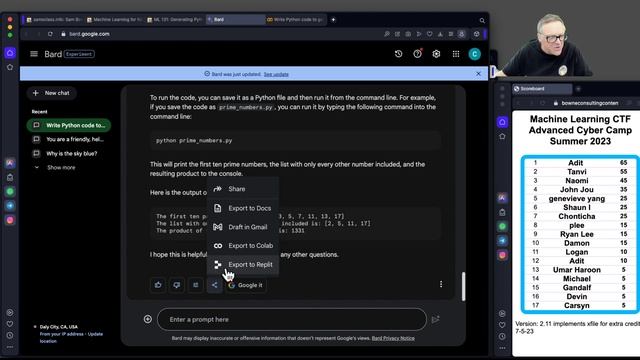Screen dimensions: 640x360
Task: Click Adit score 65 row
Action: point(579,163)
